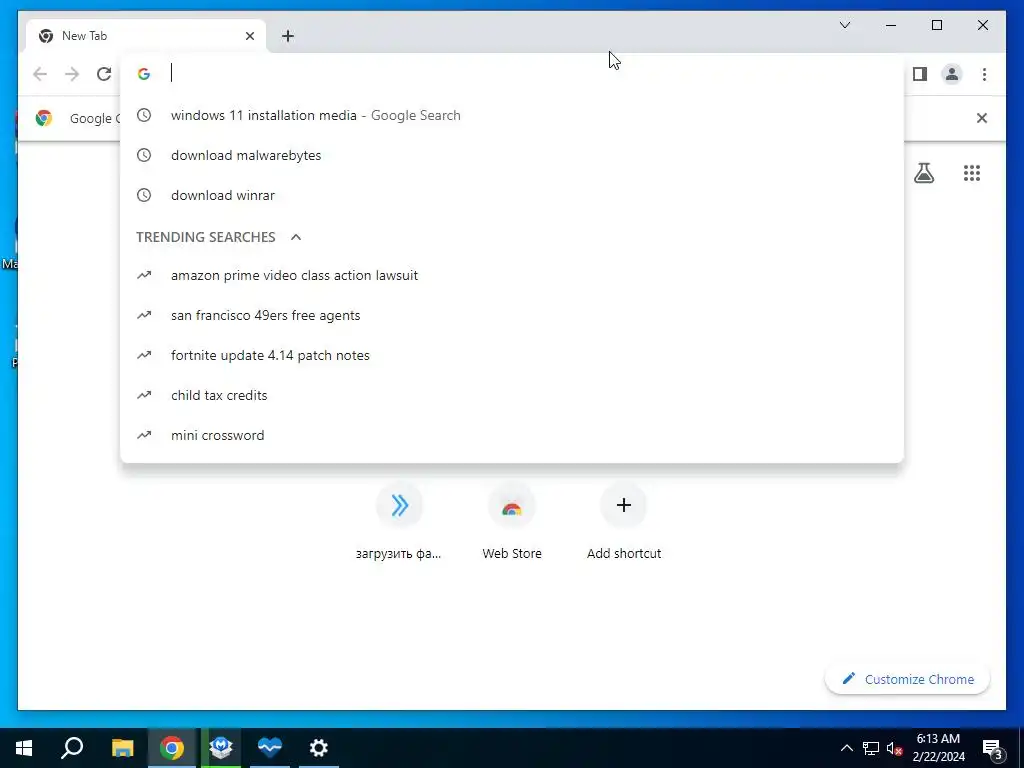Open File Explorer from the taskbar

click(122, 748)
